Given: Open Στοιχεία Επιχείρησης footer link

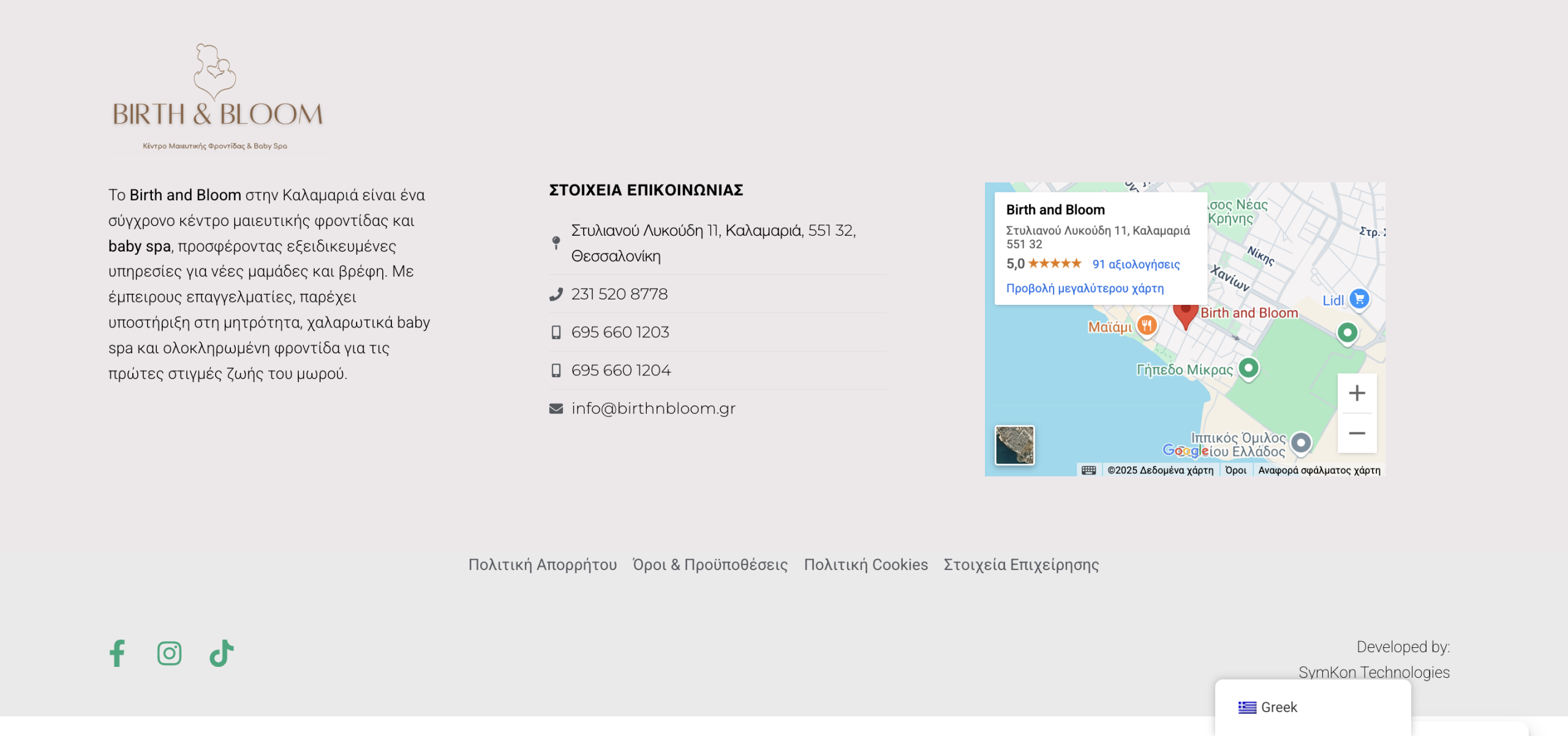Looking at the screenshot, I should click(x=1021, y=565).
